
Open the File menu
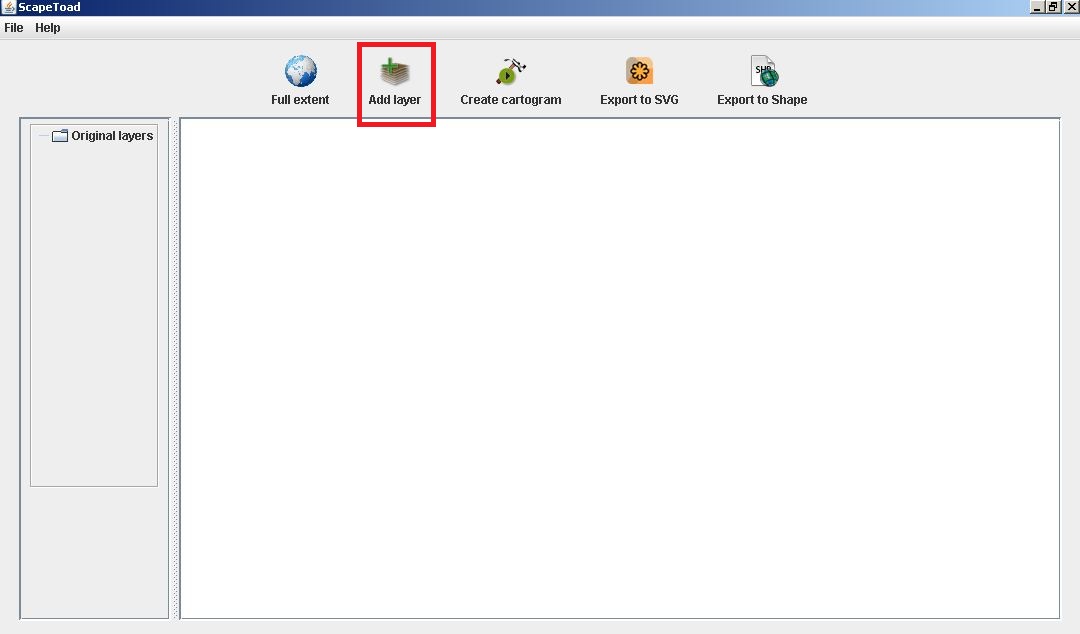coord(14,28)
